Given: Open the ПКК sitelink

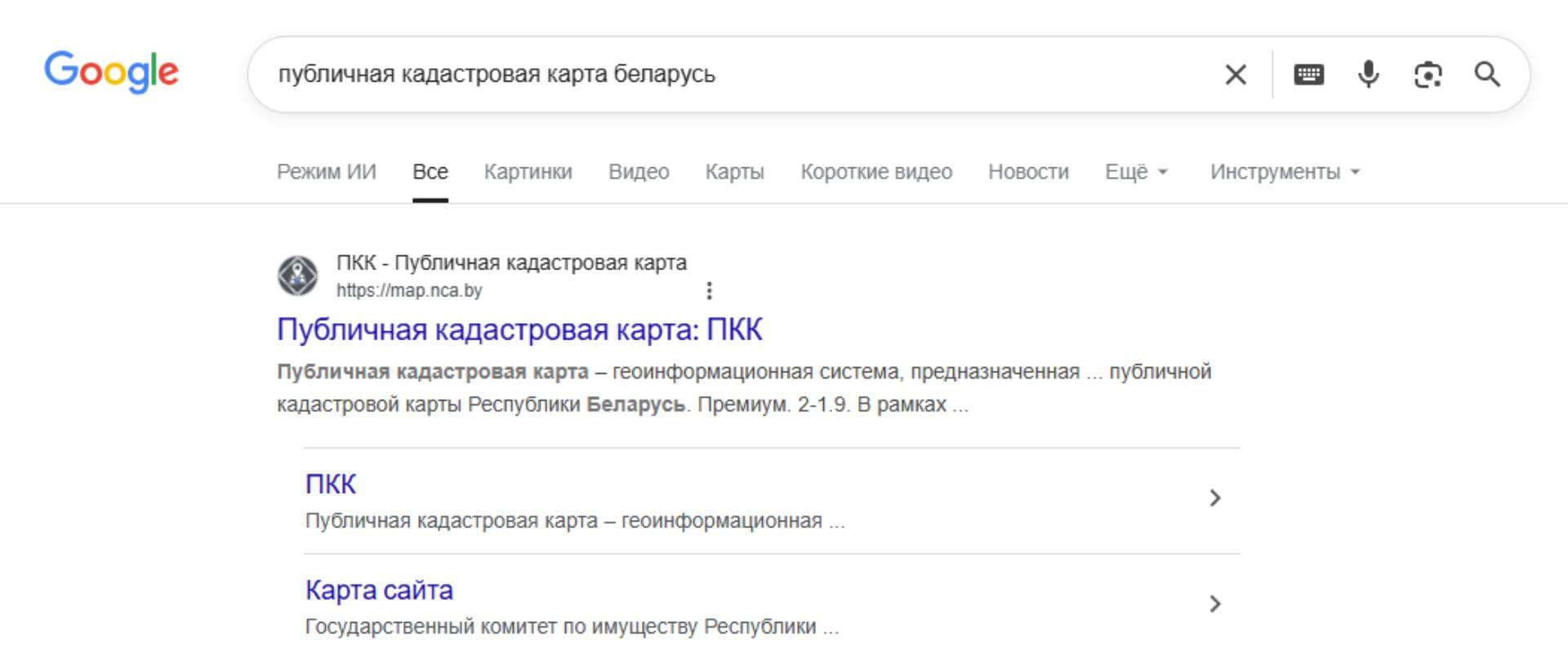Looking at the screenshot, I should click(331, 484).
